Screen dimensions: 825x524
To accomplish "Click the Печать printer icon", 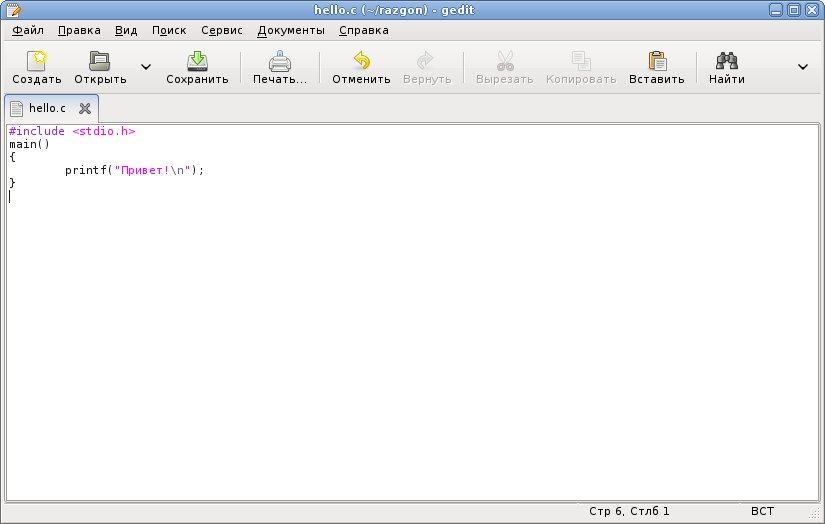I will (279, 61).
